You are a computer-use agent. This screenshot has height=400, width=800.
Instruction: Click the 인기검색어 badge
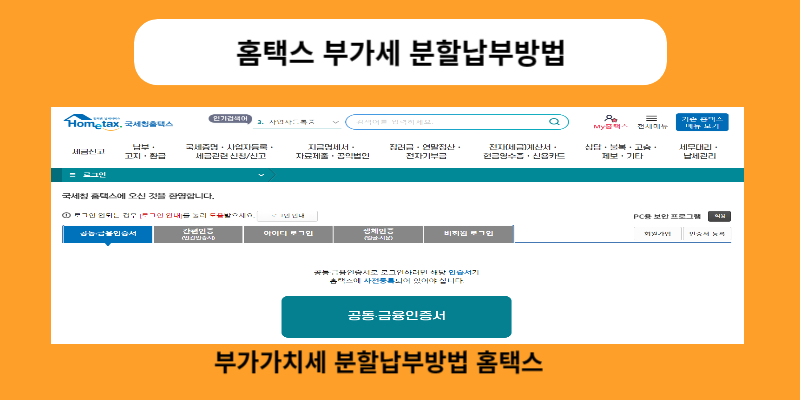(x=230, y=119)
